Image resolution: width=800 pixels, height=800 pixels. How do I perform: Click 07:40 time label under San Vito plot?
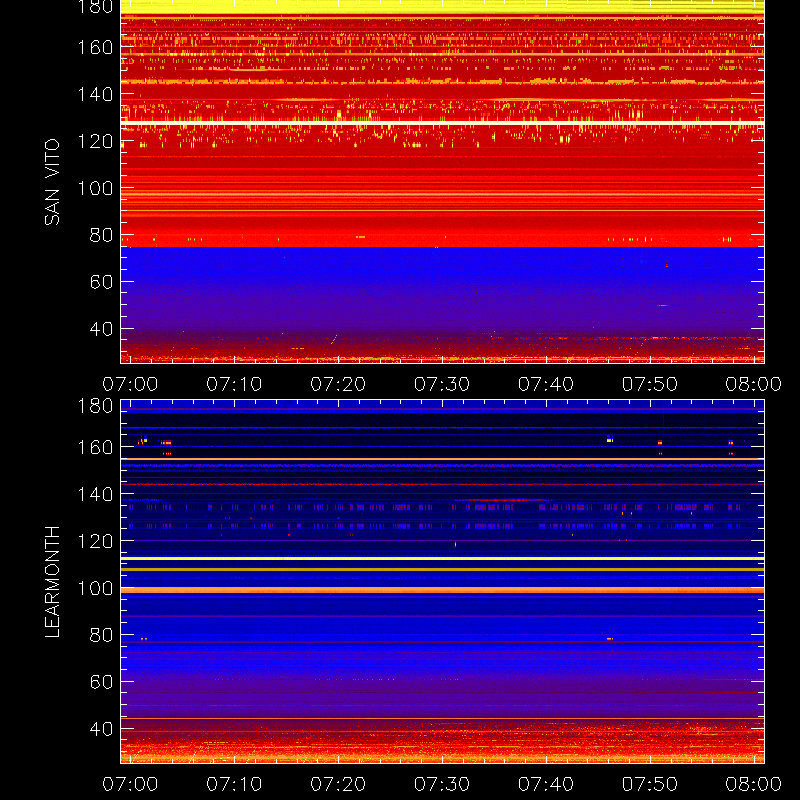(546, 384)
